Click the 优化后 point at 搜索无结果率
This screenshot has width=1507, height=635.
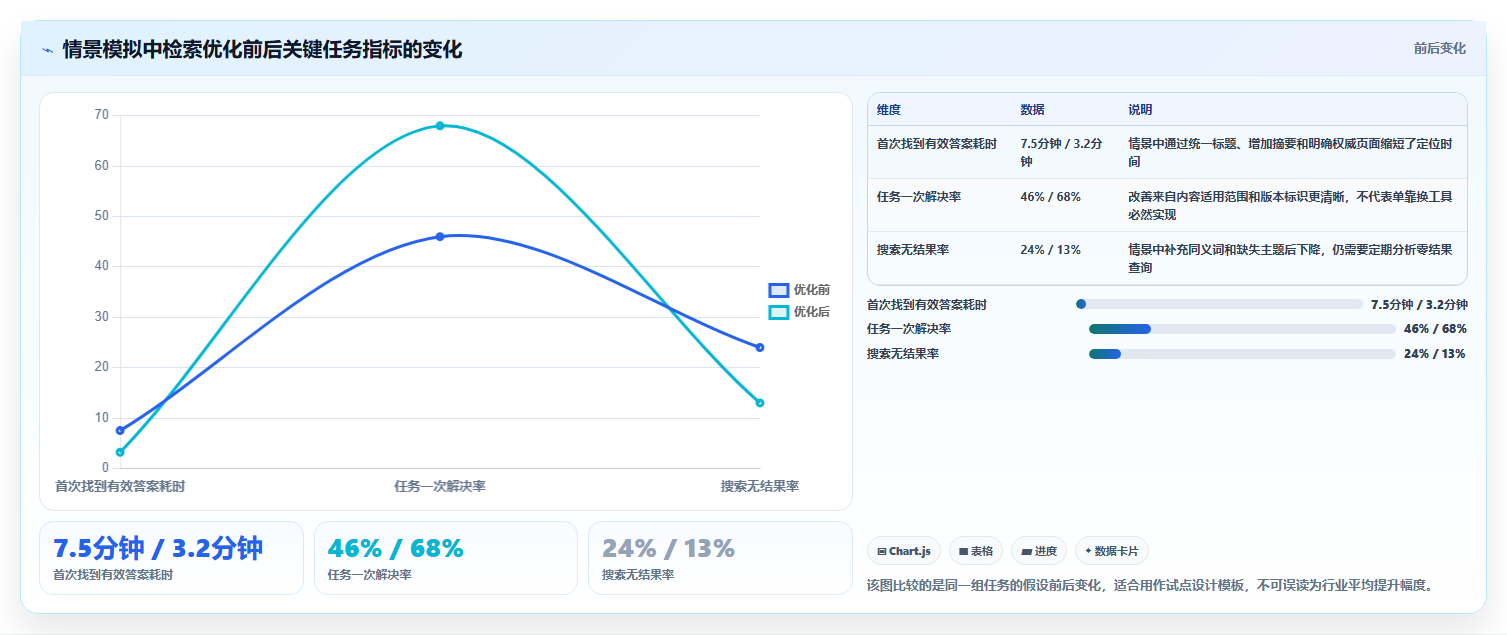click(760, 403)
